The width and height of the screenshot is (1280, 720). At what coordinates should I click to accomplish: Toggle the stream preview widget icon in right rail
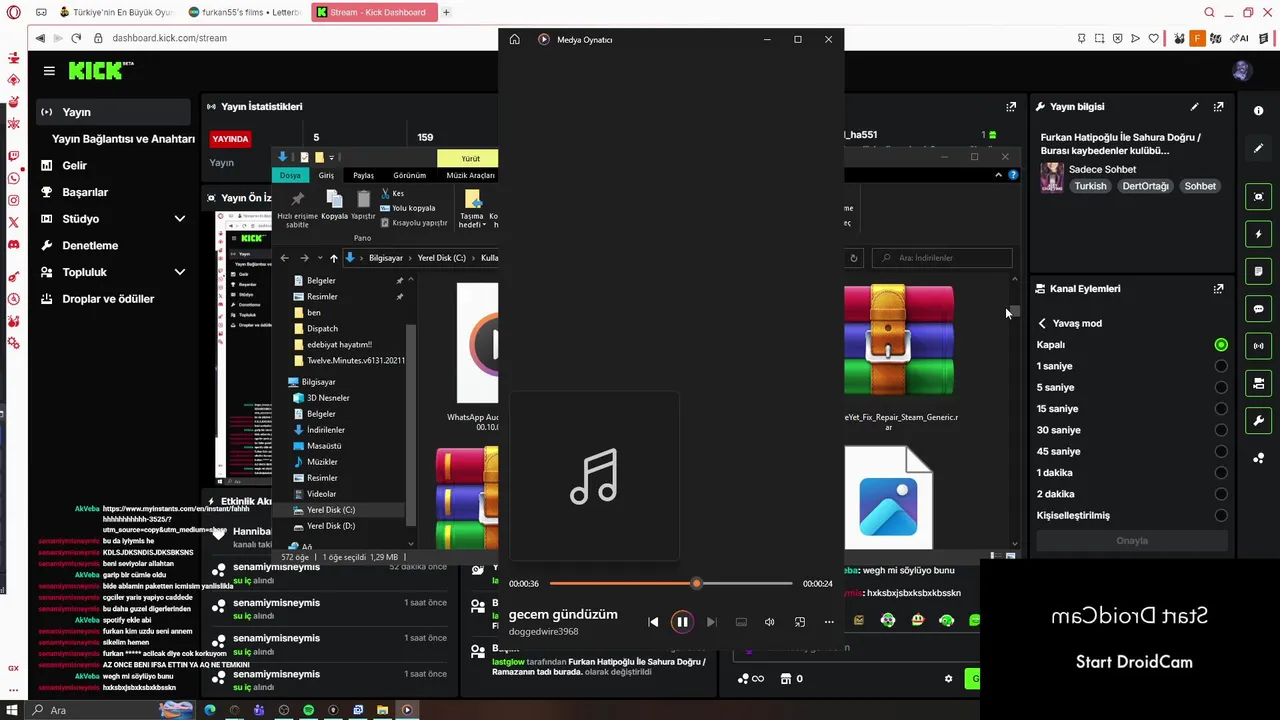click(x=1259, y=197)
